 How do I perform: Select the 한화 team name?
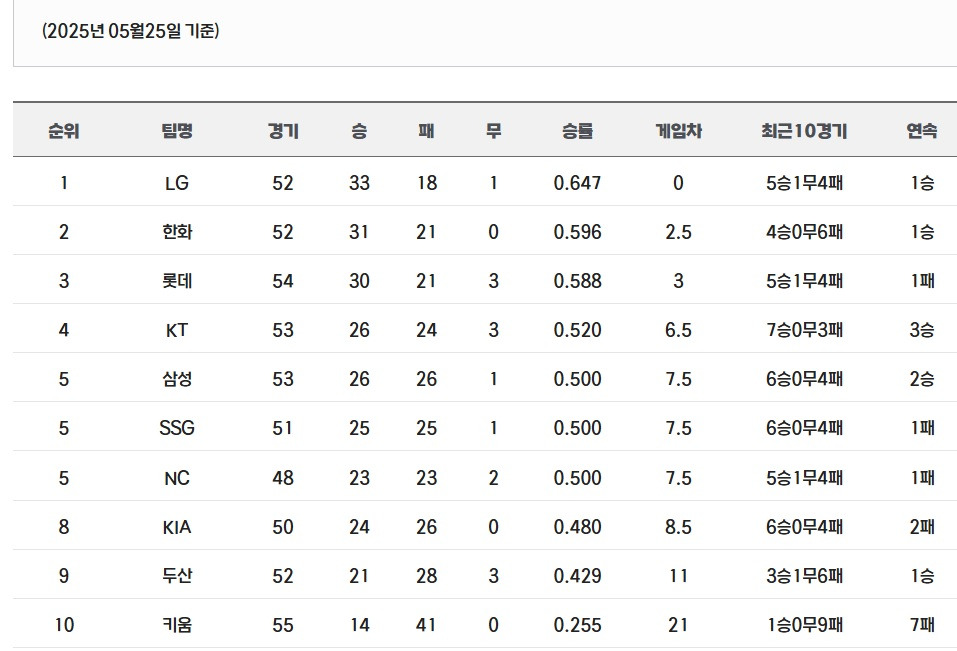177,232
